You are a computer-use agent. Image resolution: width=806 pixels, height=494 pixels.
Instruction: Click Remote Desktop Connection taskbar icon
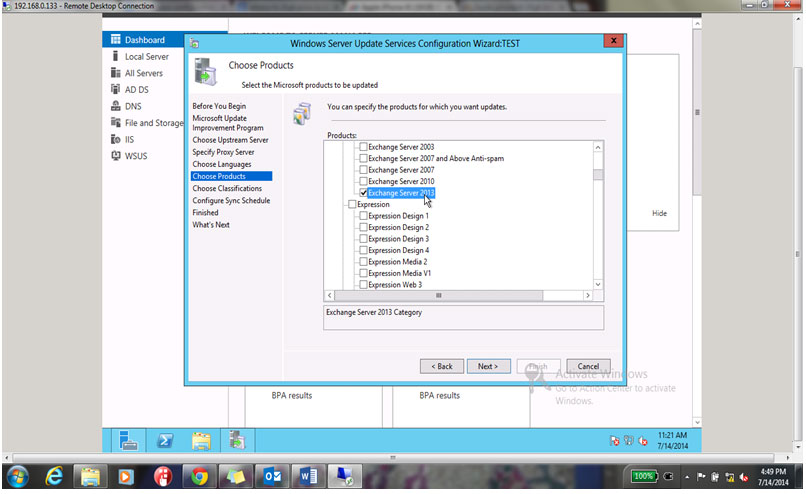coord(344,477)
